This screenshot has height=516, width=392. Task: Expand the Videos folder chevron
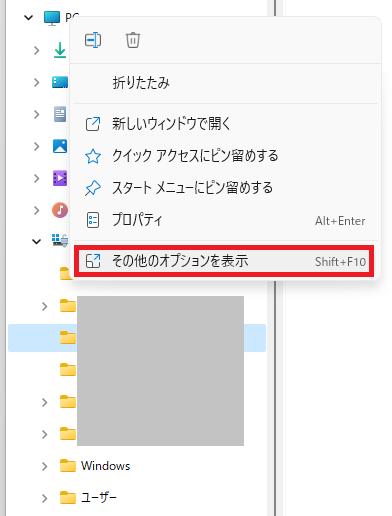[37, 178]
